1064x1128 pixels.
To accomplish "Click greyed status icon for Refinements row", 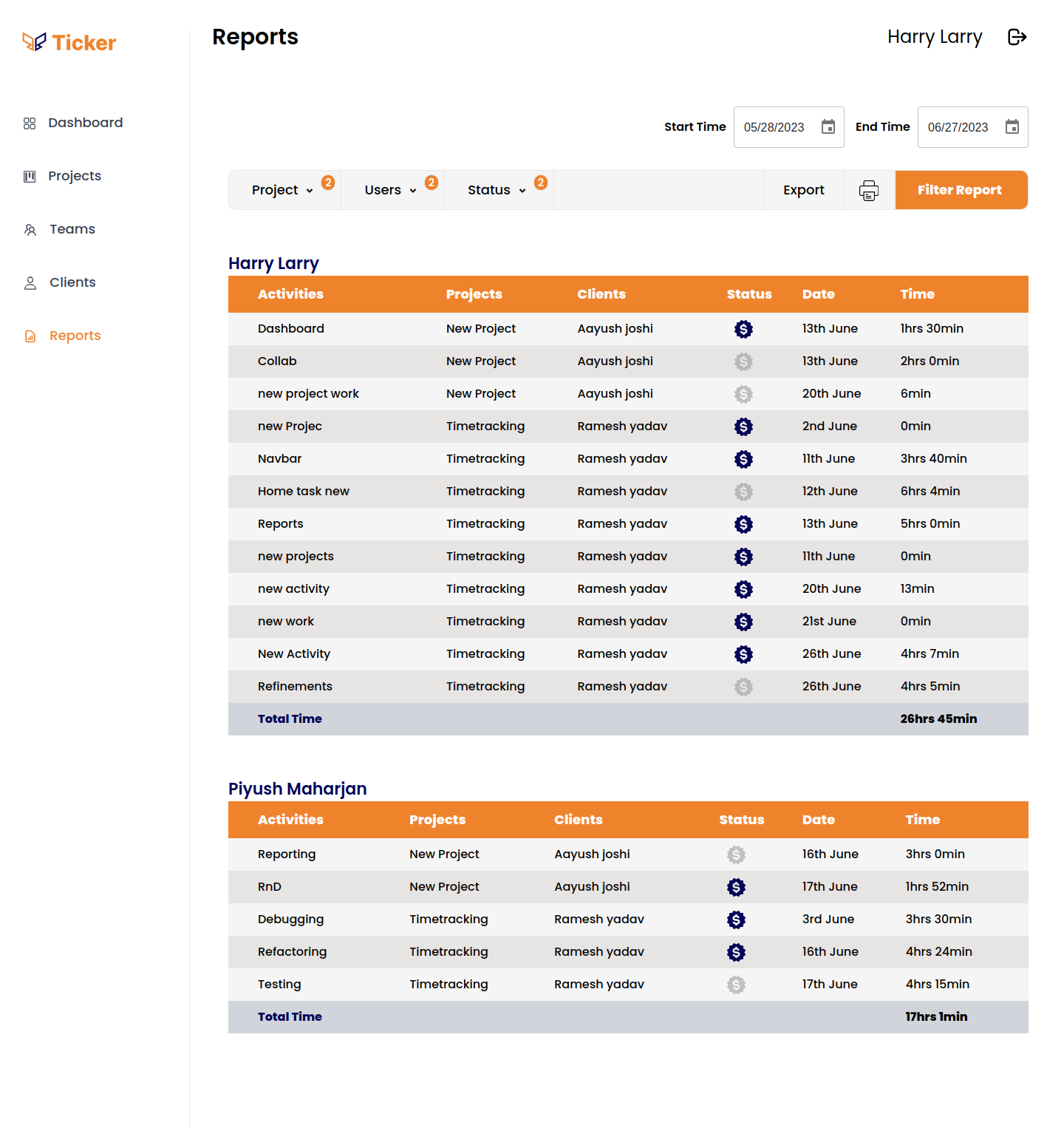I will point(743,687).
